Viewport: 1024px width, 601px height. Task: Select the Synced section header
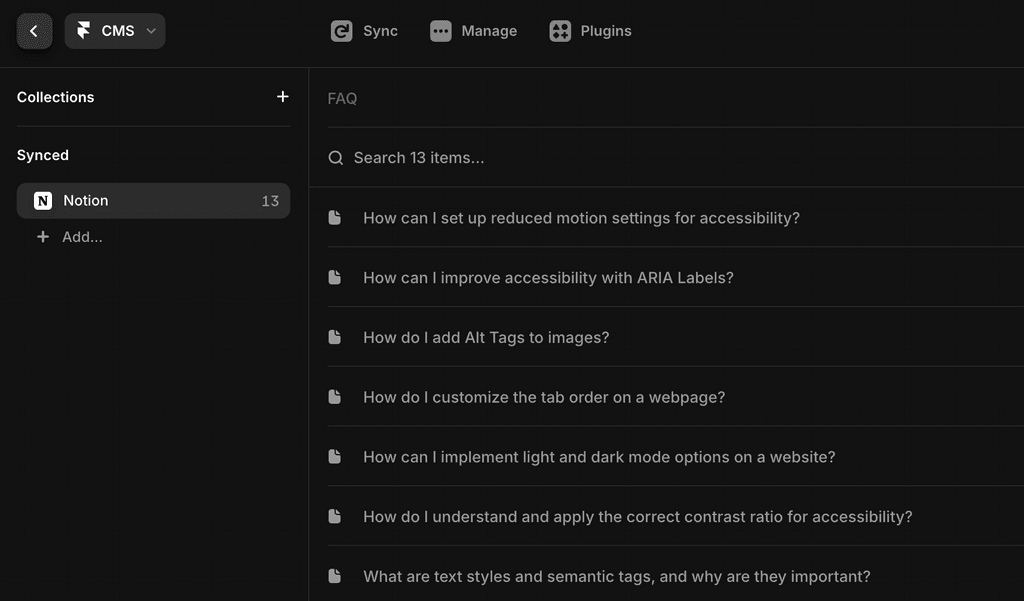point(42,155)
